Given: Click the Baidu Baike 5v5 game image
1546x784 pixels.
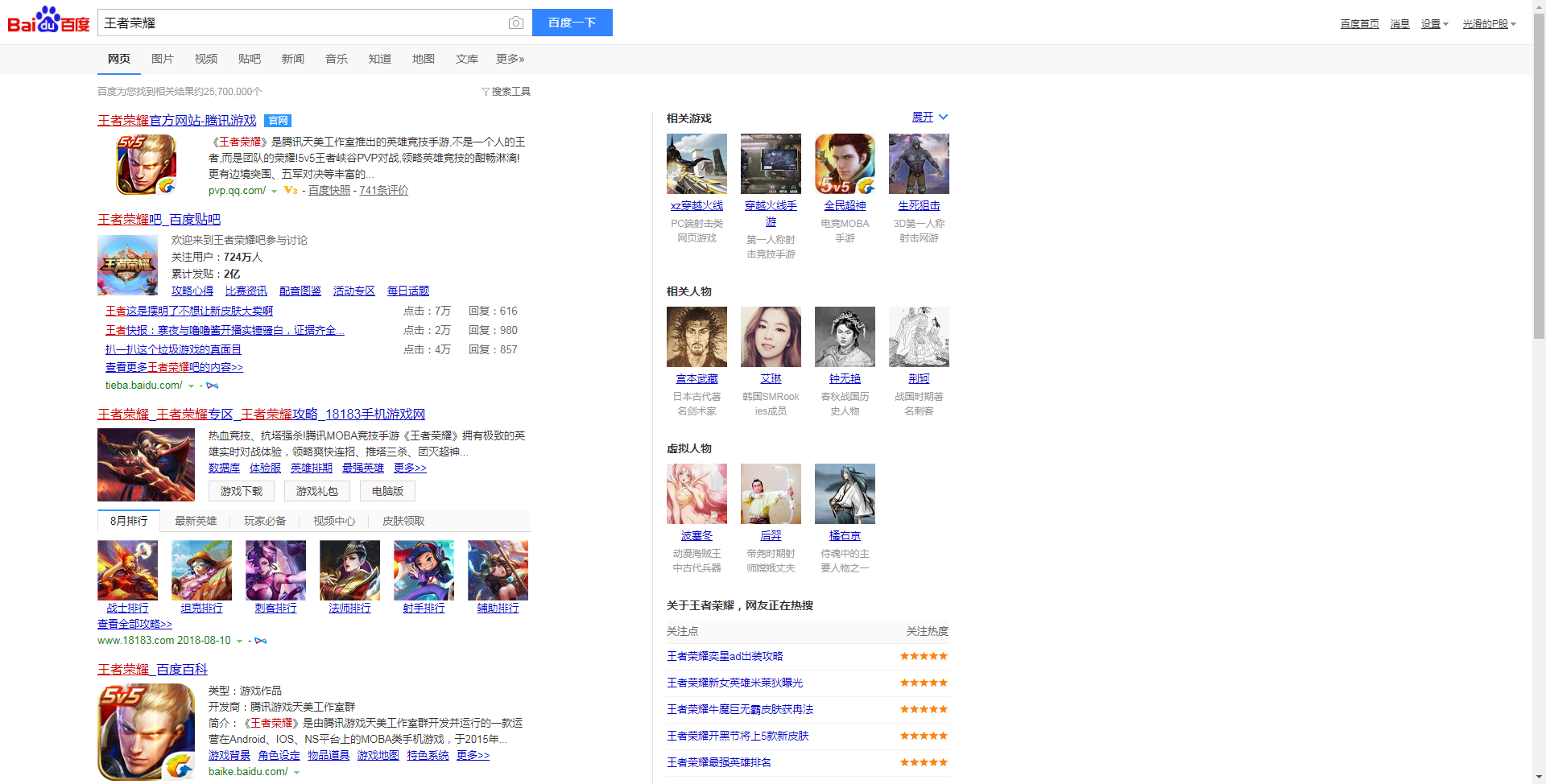Looking at the screenshot, I should (146, 732).
